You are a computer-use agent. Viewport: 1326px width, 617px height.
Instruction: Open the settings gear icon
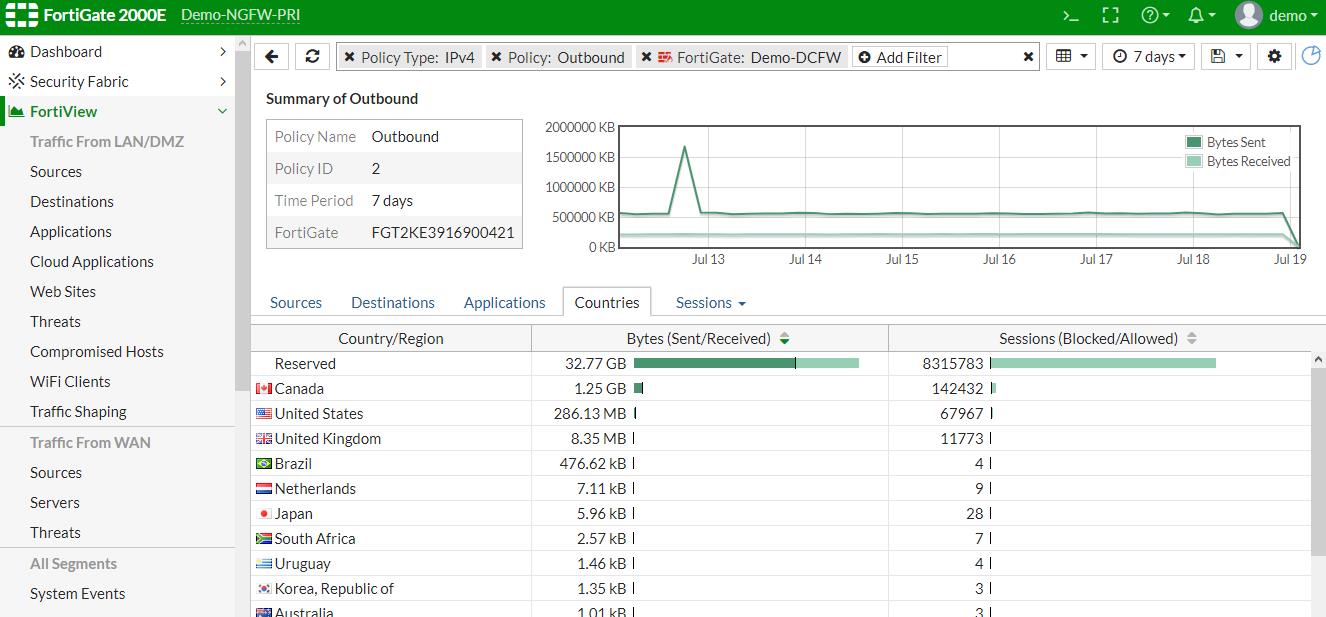(1274, 57)
